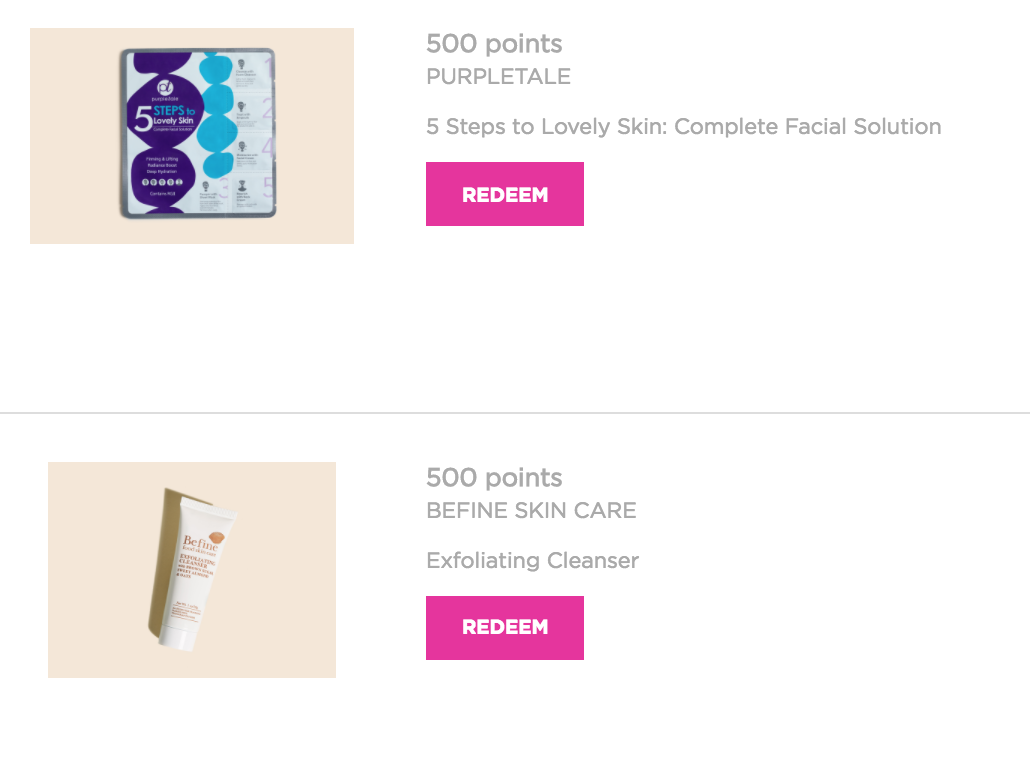Click the white cap of the Befine tube
The width and height of the screenshot is (1030, 758).
(178, 639)
